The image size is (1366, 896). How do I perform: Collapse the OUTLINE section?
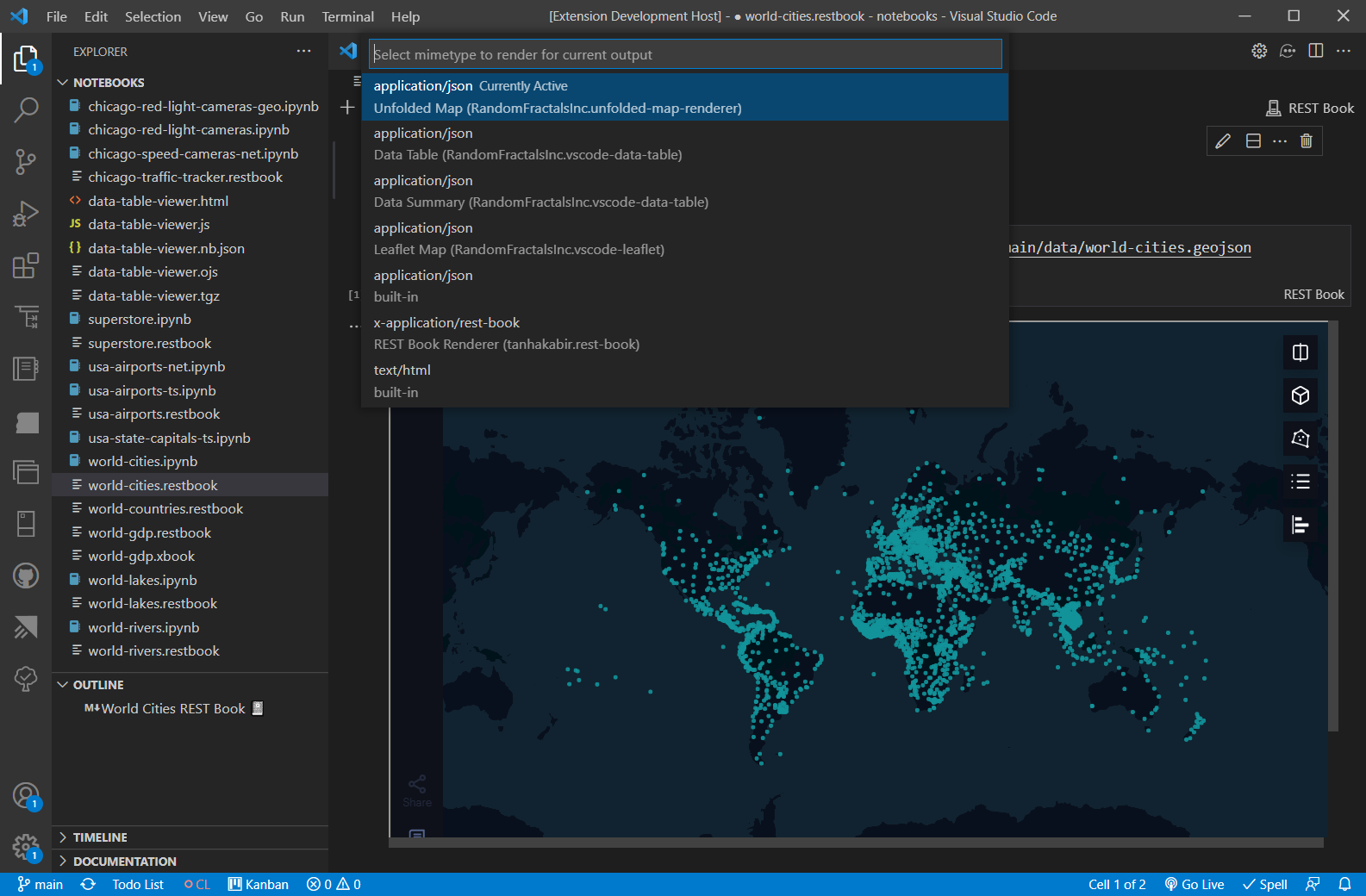190,685
